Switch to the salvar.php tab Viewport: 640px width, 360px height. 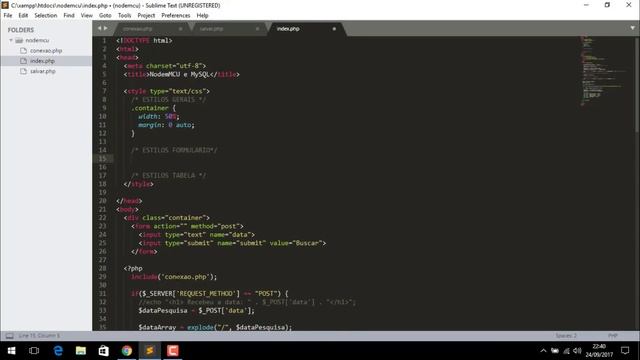211,29
